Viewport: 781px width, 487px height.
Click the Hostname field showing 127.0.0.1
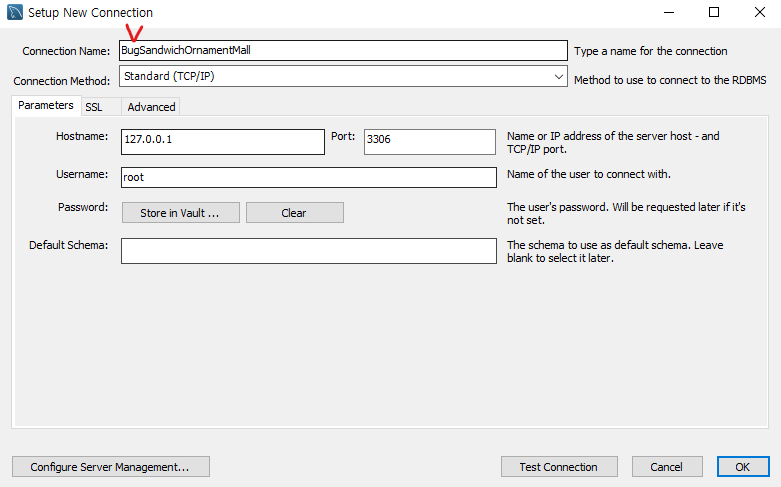(223, 142)
